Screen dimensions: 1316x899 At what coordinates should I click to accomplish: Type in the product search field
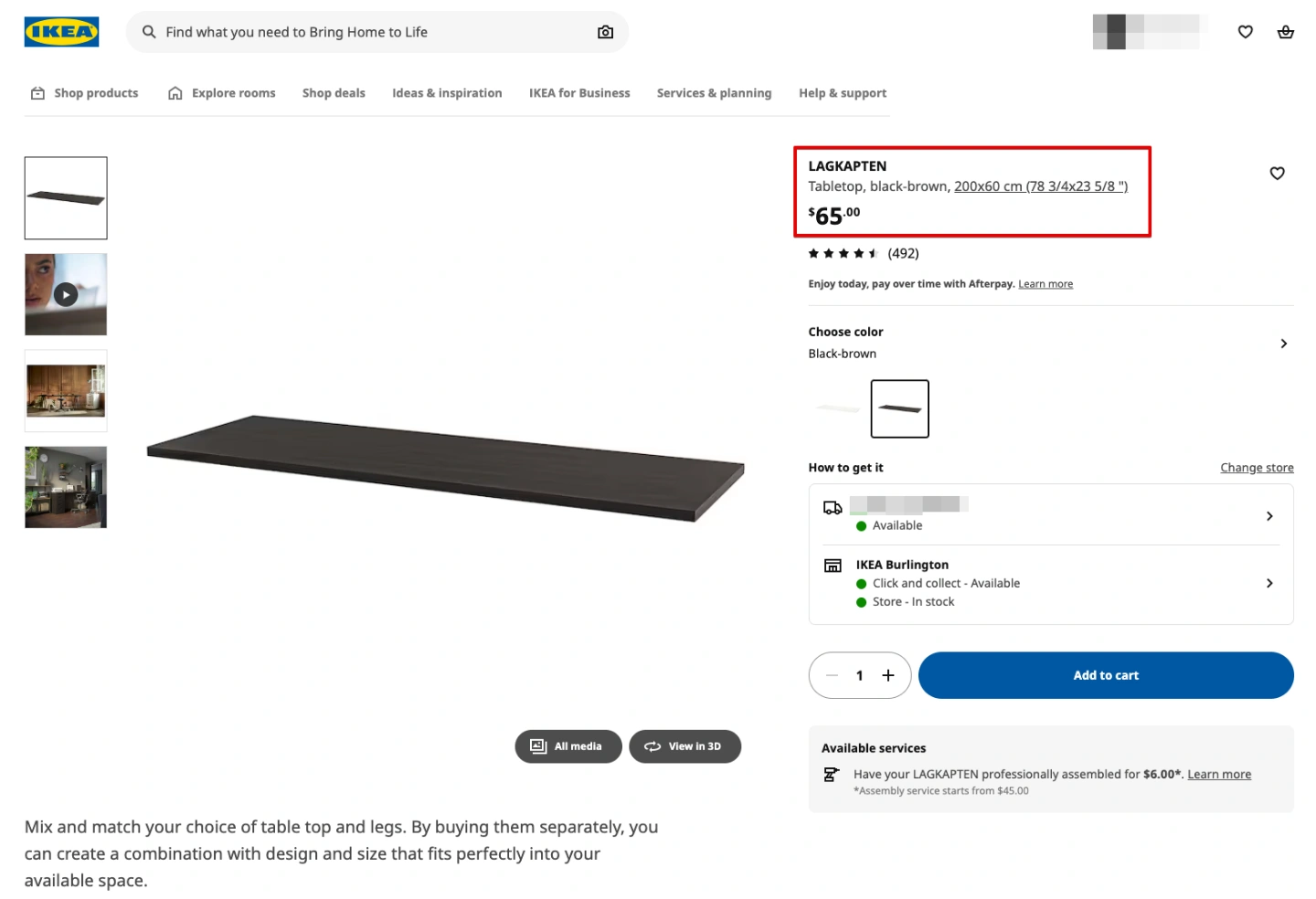tap(366, 32)
